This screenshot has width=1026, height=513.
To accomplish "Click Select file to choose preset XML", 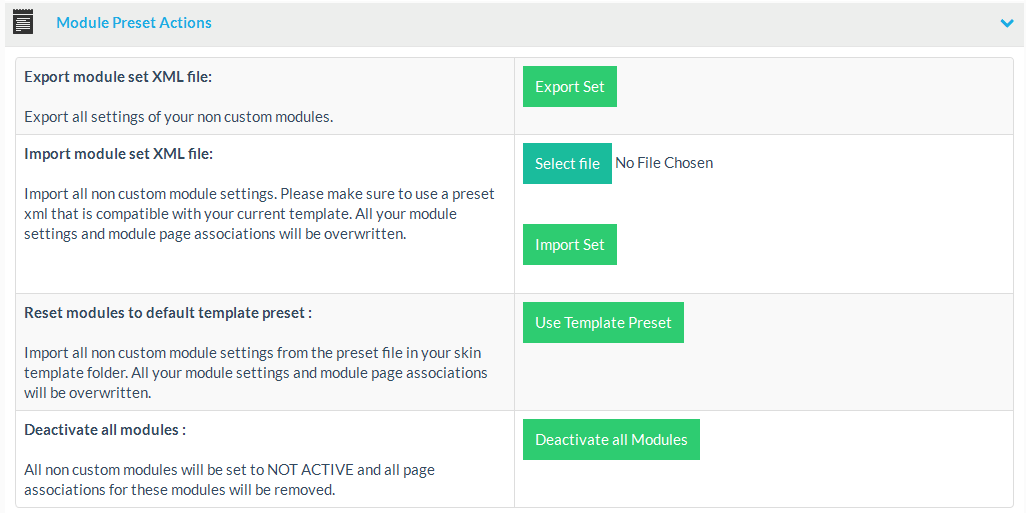I will pyautogui.click(x=567, y=164).
